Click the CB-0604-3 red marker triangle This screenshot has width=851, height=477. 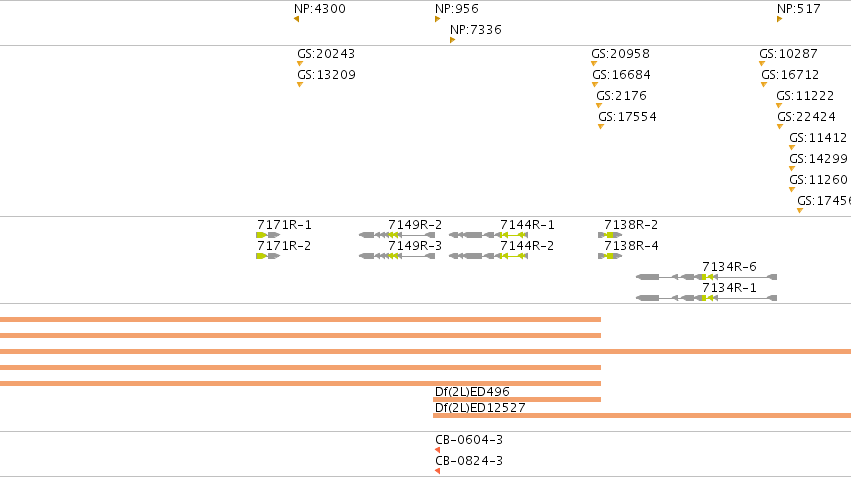pyautogui.click(x=437, y=450)
